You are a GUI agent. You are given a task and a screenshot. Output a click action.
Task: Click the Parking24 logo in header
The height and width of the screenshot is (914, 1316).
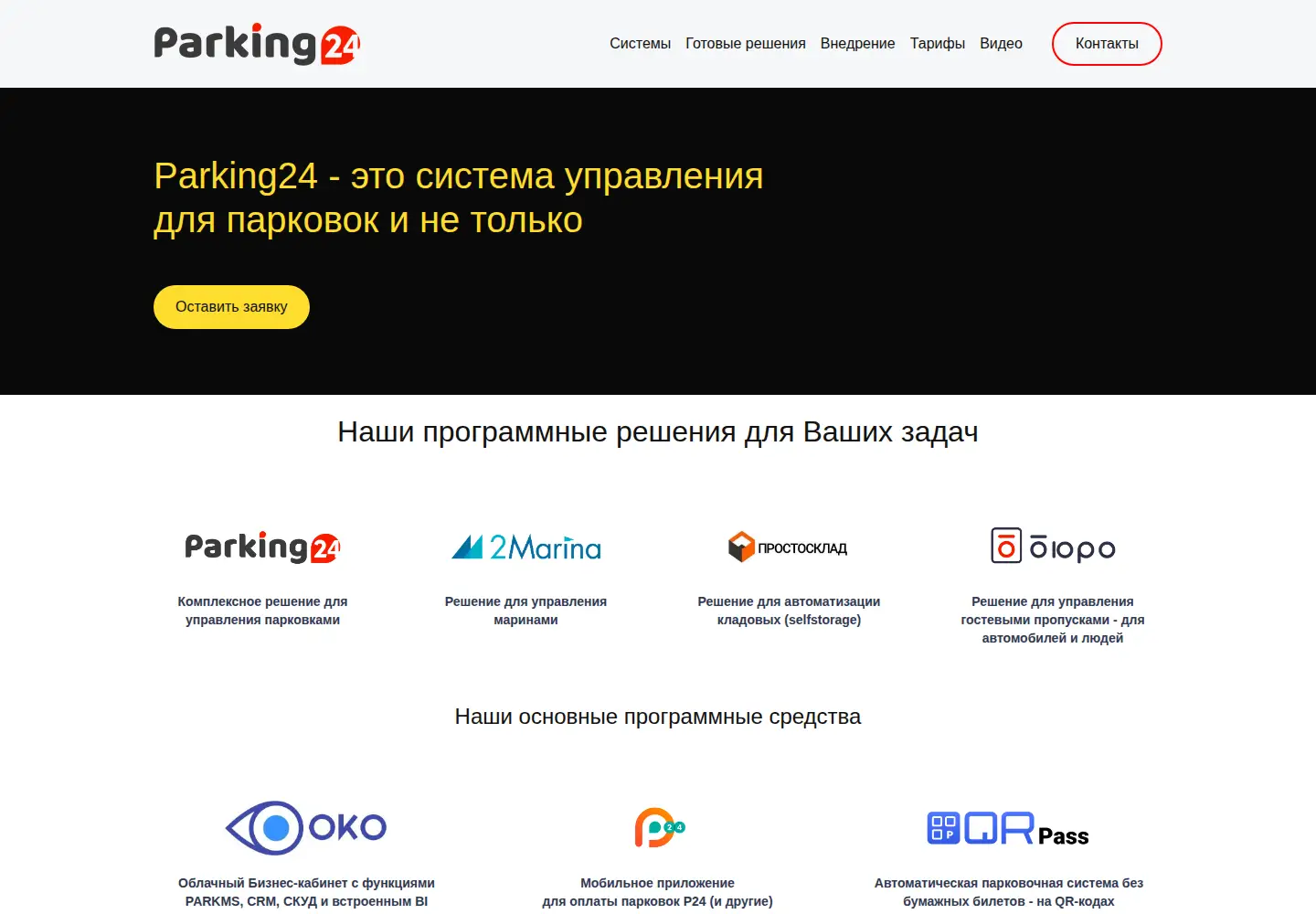(x=257, y=44)
